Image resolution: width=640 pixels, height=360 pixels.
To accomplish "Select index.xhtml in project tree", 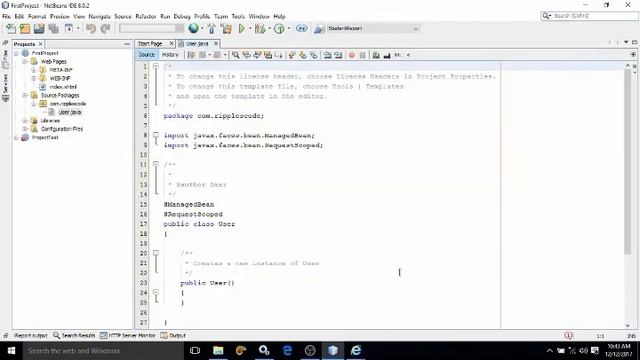I will [x=63, y=87].
